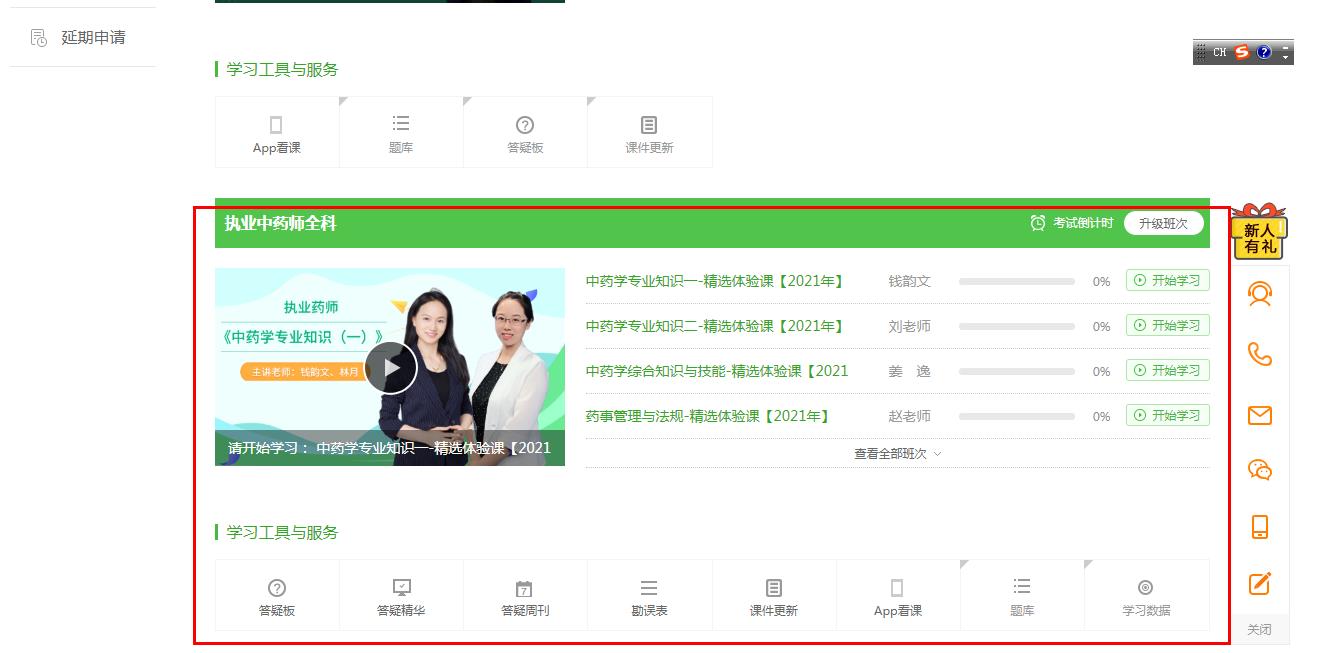Screen dimensions: 1318x653
Task: Click the email envelope icon in sidebar
Action: pyautogui.click(x=1260, y=415)
